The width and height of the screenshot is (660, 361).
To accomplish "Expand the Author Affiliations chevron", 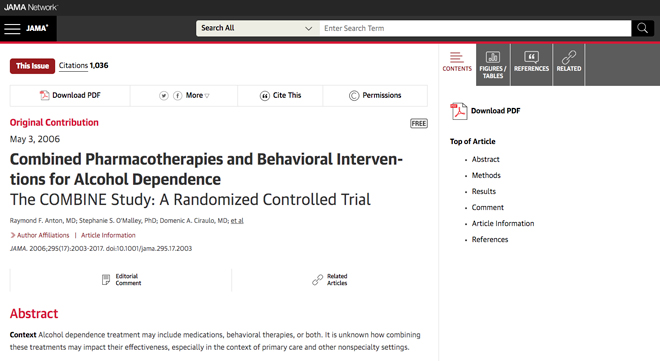I will 13,235.
